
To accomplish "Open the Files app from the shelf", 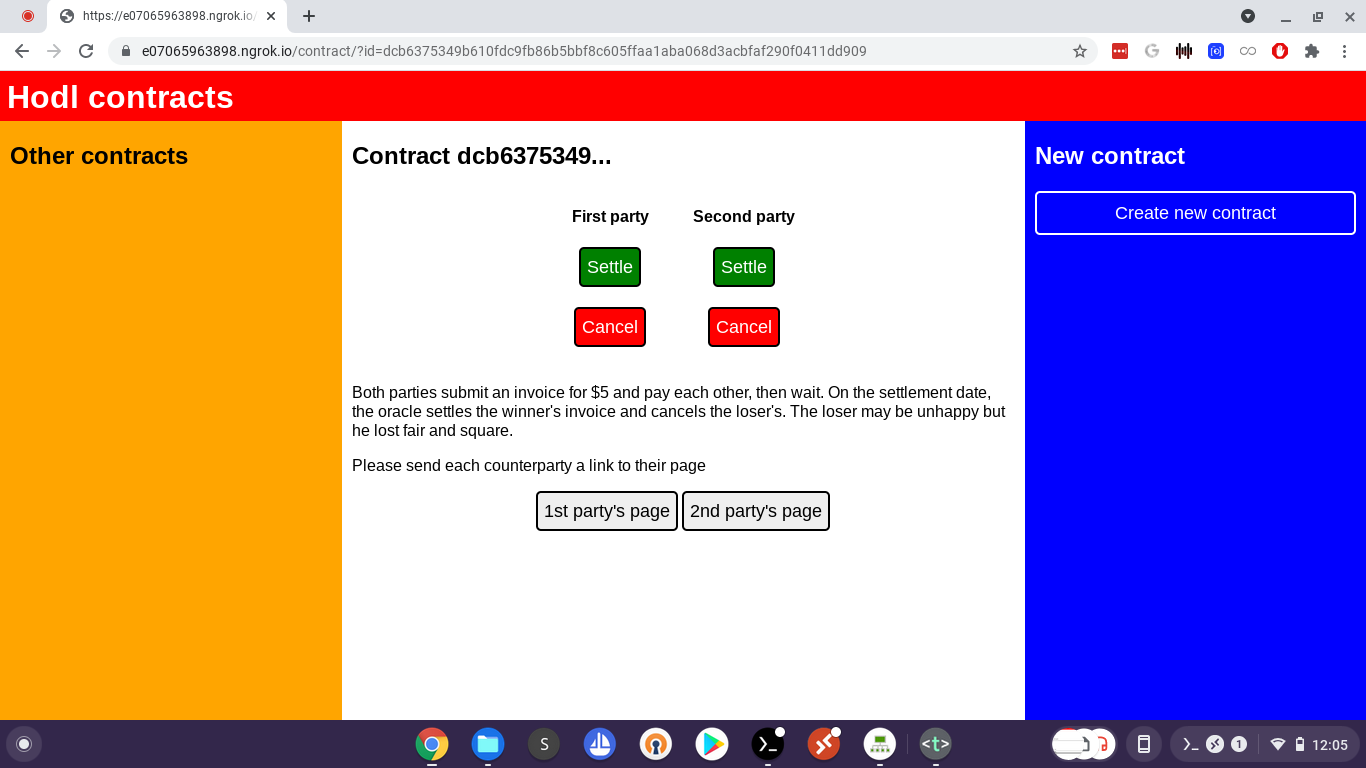I will [x=488, y=744].
